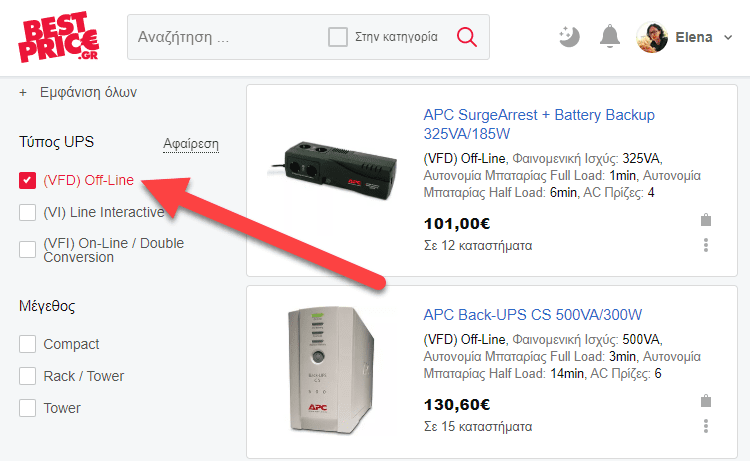Expand the Elena account dropdown arrow
Screen dimensions: 750x461
tap(728, 37)
